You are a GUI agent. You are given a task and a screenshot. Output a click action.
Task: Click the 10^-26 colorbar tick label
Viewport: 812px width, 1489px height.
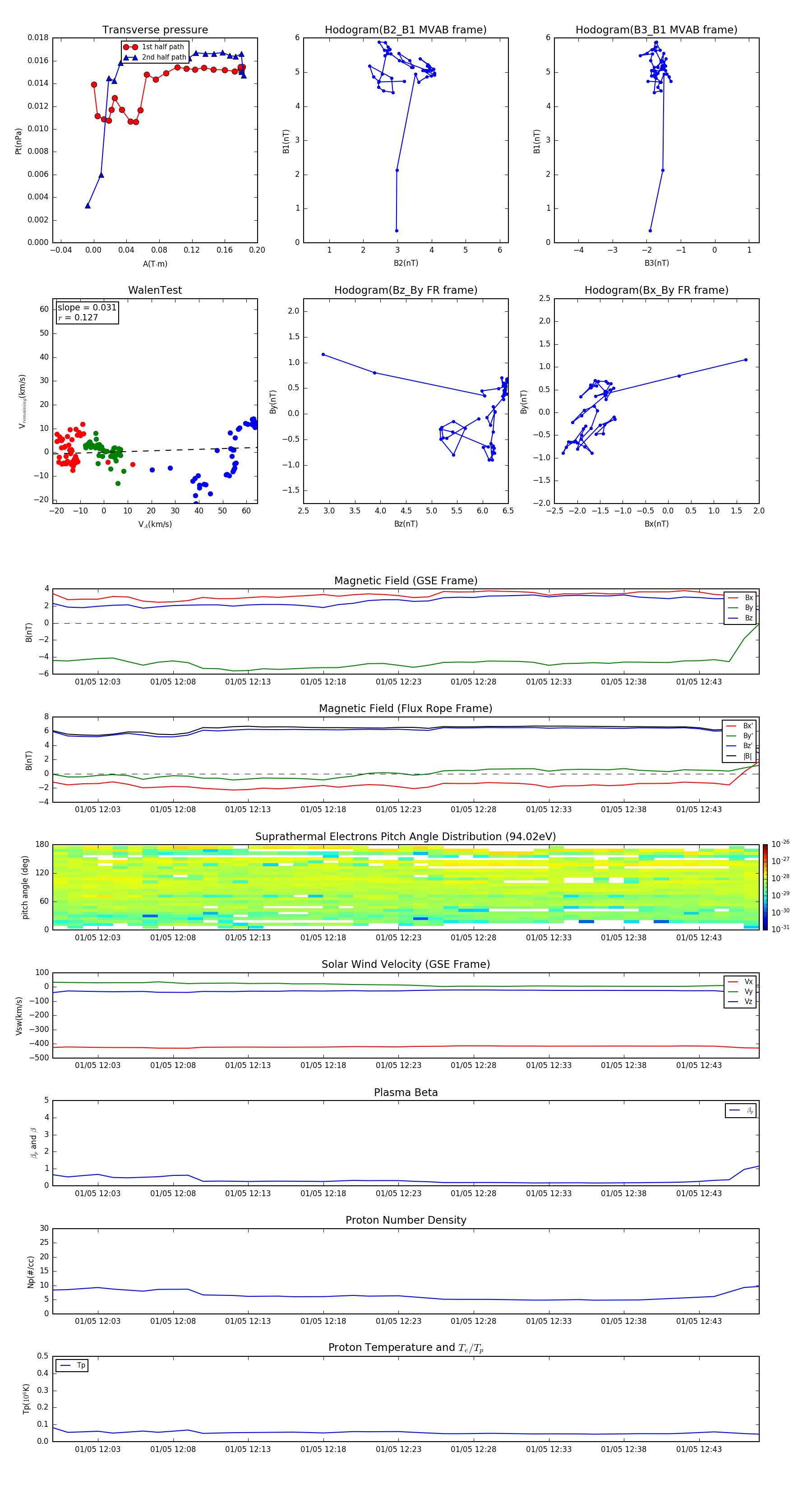pyautogui.click(x=780, y=844)
